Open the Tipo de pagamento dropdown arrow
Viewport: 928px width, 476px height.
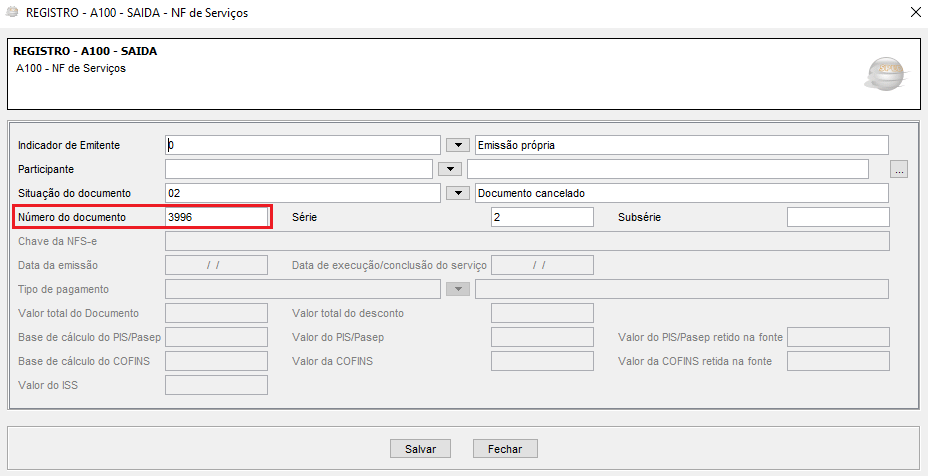457,289
